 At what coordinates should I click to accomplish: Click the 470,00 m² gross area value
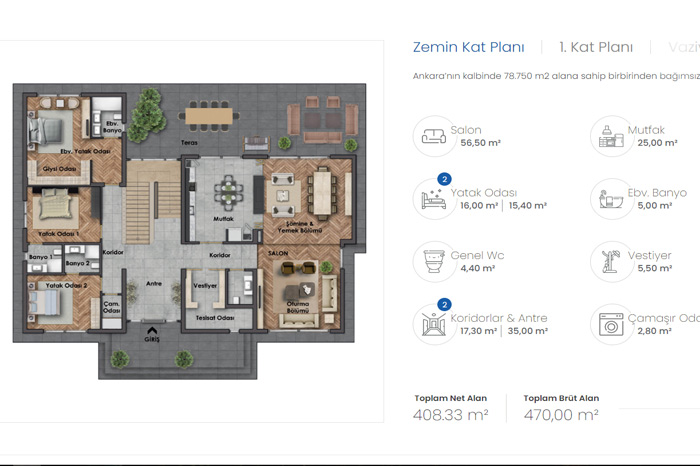561,415
